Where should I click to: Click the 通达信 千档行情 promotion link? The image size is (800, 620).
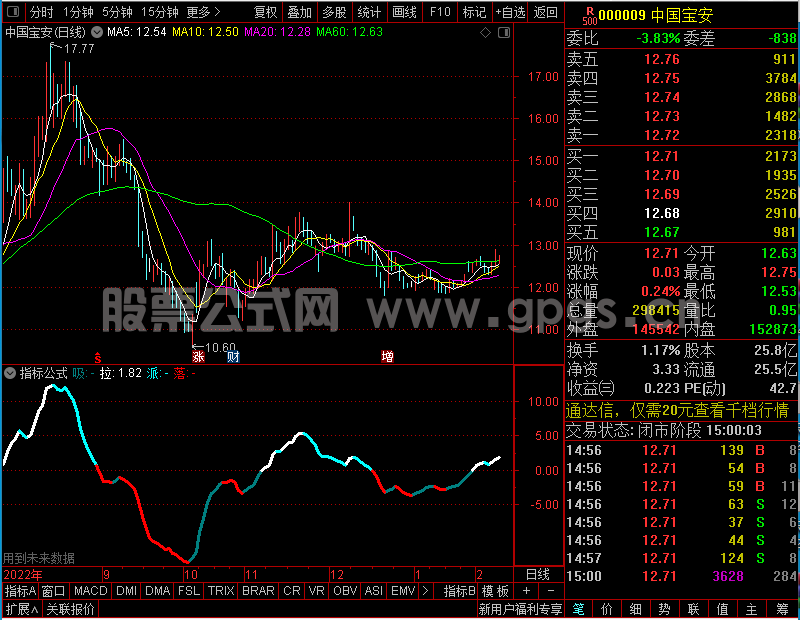click(678, 410)
